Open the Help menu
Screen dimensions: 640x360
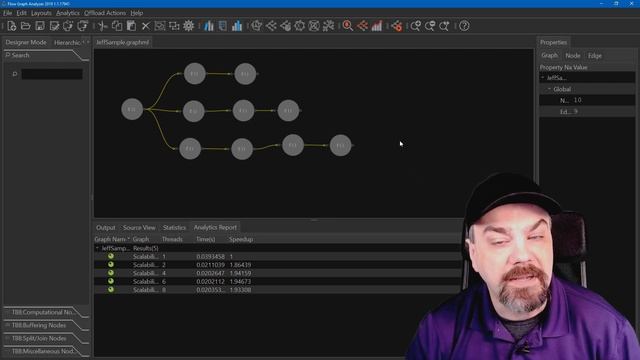[137, 13]
